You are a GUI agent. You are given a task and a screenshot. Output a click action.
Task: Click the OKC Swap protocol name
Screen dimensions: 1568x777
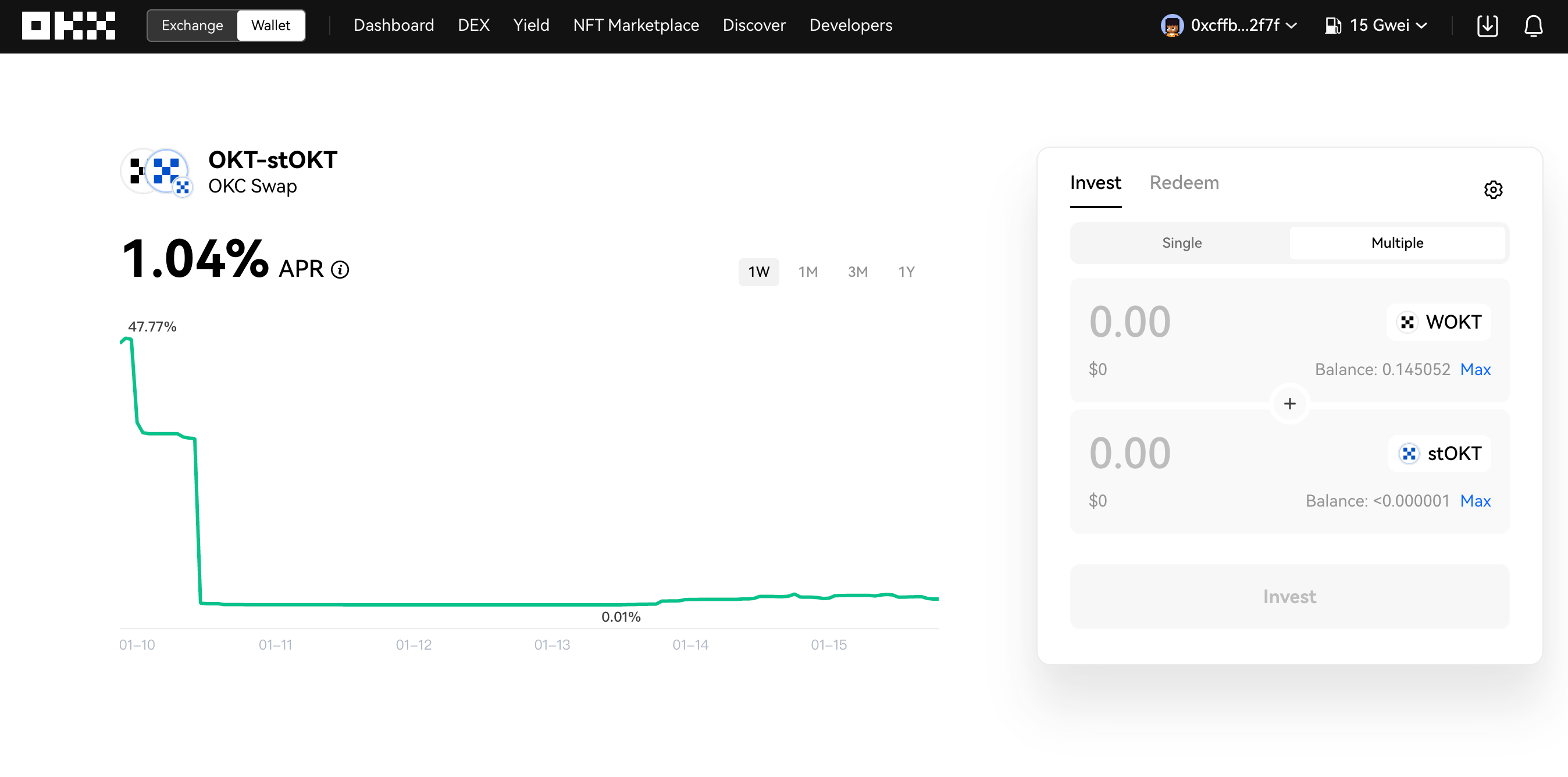pos(252,186)
